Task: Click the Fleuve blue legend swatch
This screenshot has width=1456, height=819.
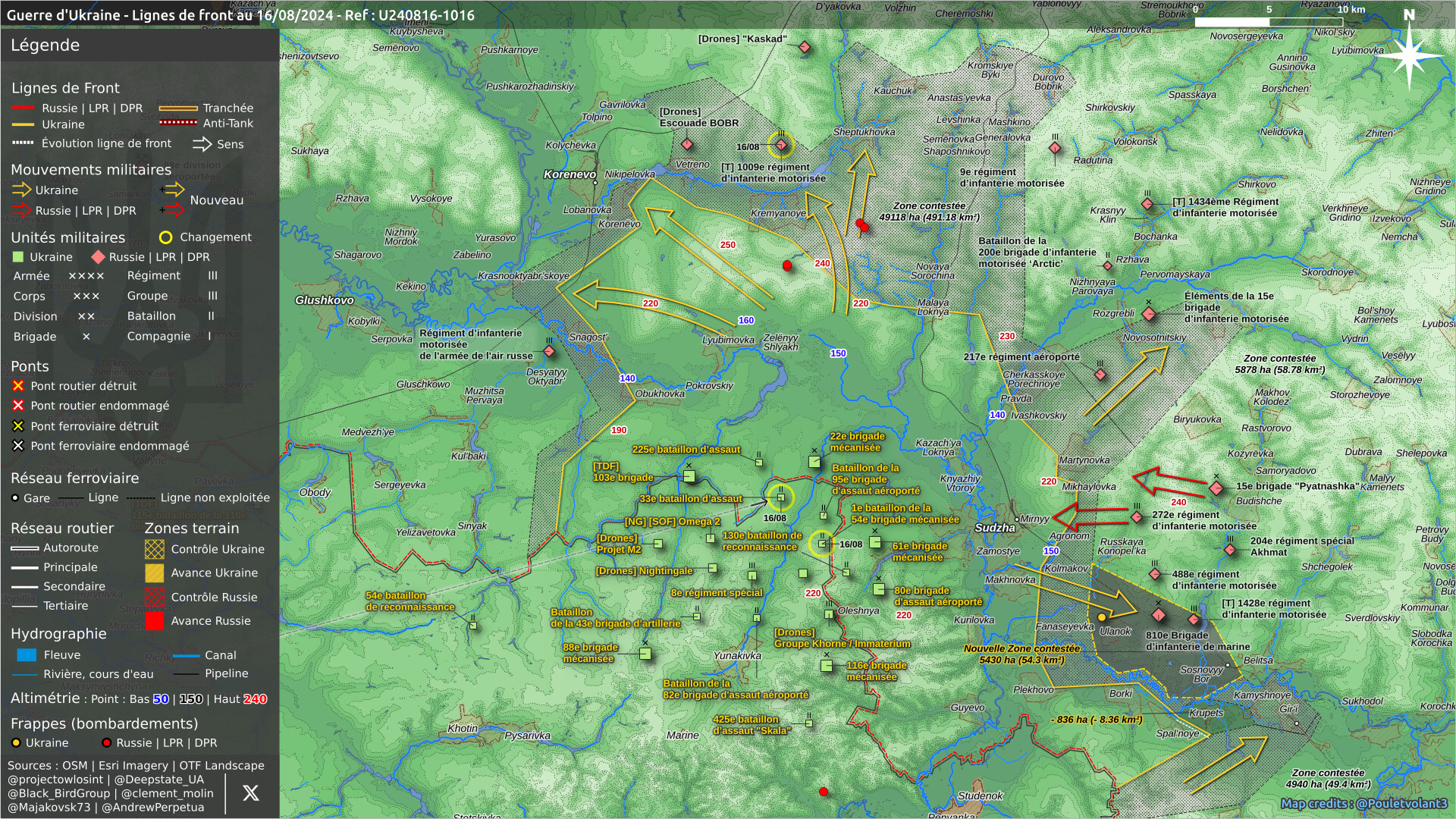Action: coord(27,655)
